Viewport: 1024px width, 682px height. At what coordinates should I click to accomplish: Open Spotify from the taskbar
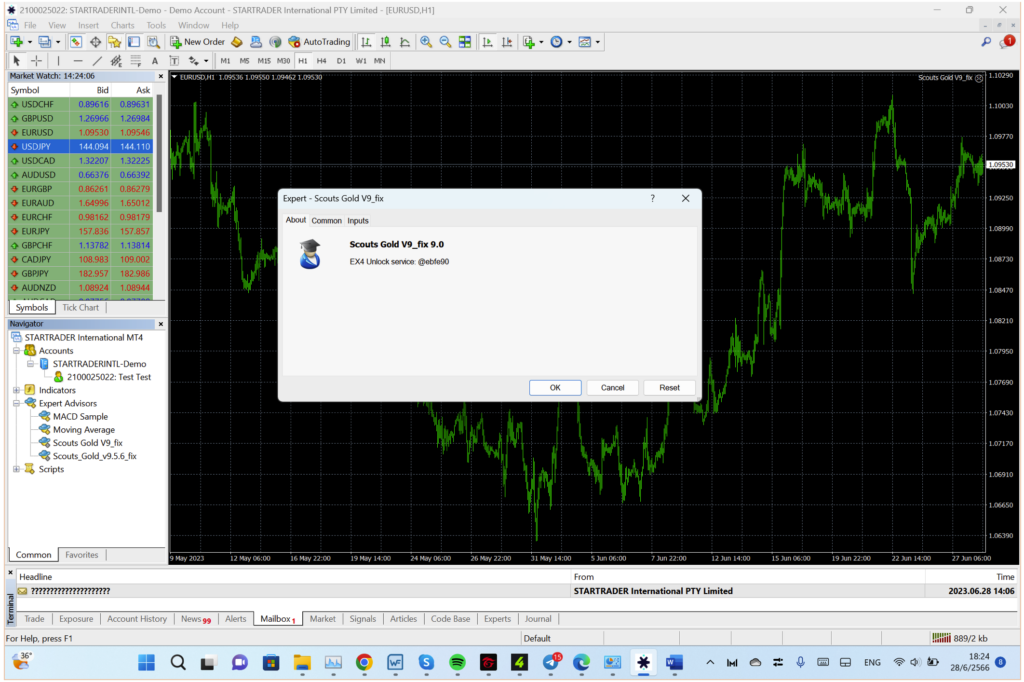(x=457, y=662)
